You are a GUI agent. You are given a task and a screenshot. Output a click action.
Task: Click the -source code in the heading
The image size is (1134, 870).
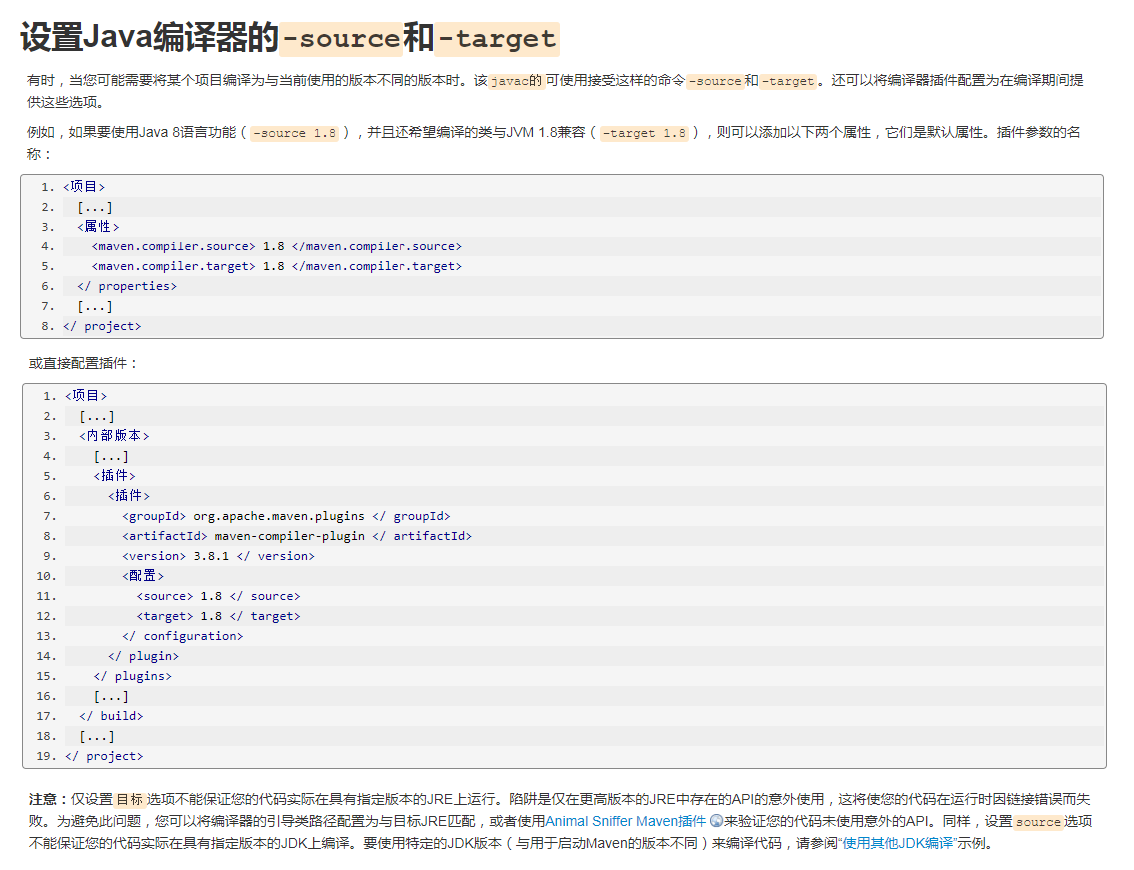click(341, 39)
